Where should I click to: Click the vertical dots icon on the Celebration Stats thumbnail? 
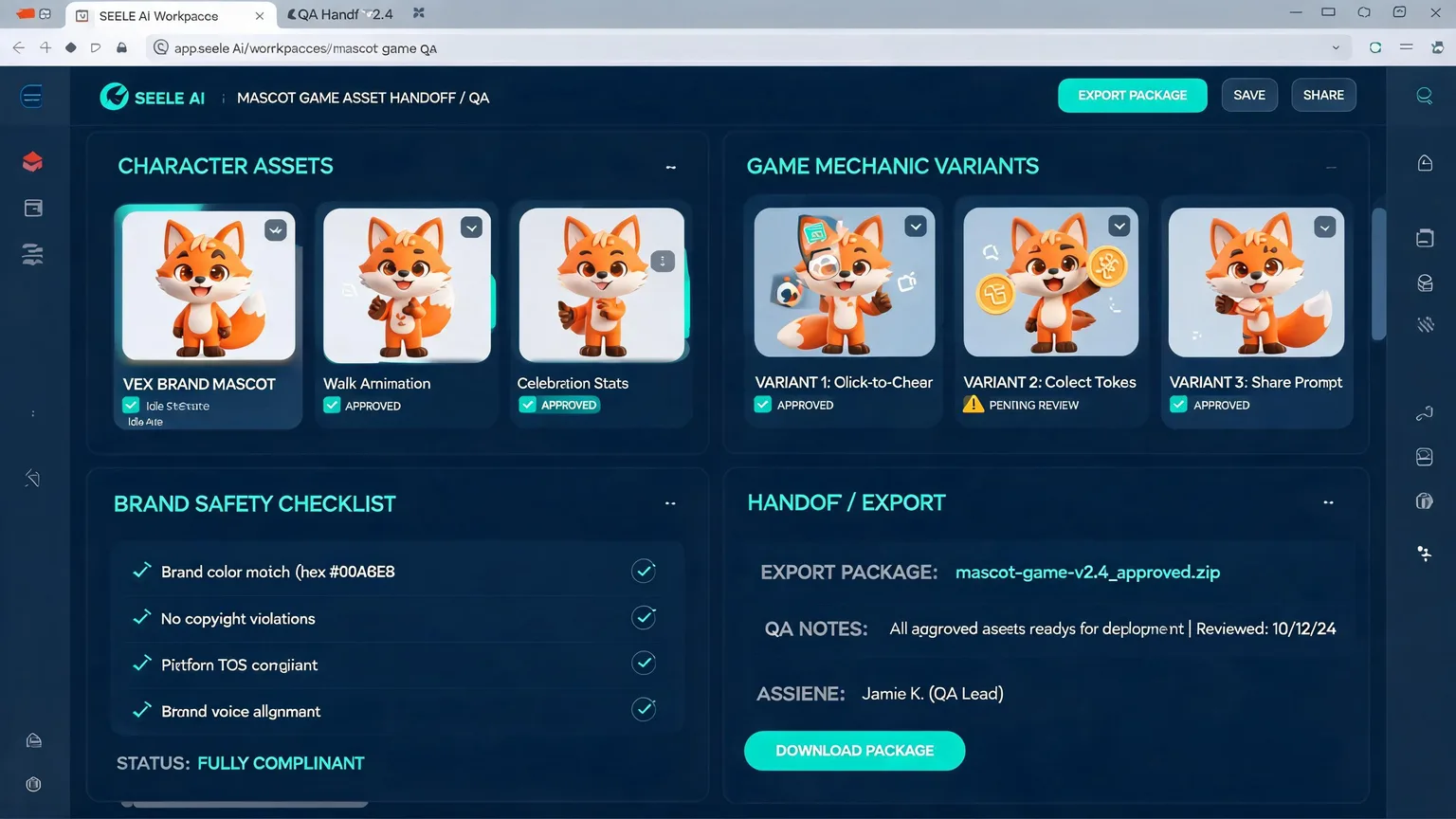tap(663, 261)
